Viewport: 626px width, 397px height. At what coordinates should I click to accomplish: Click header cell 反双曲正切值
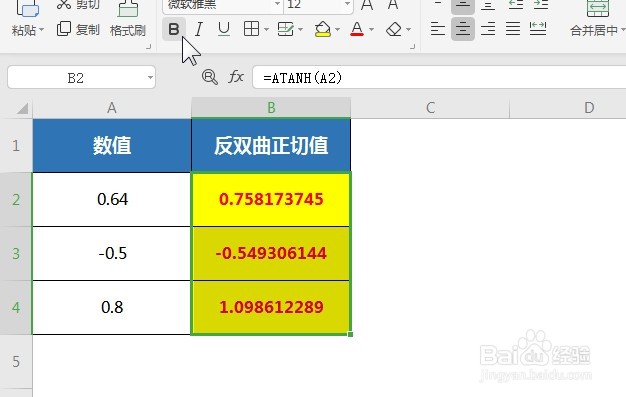(271, 145)
